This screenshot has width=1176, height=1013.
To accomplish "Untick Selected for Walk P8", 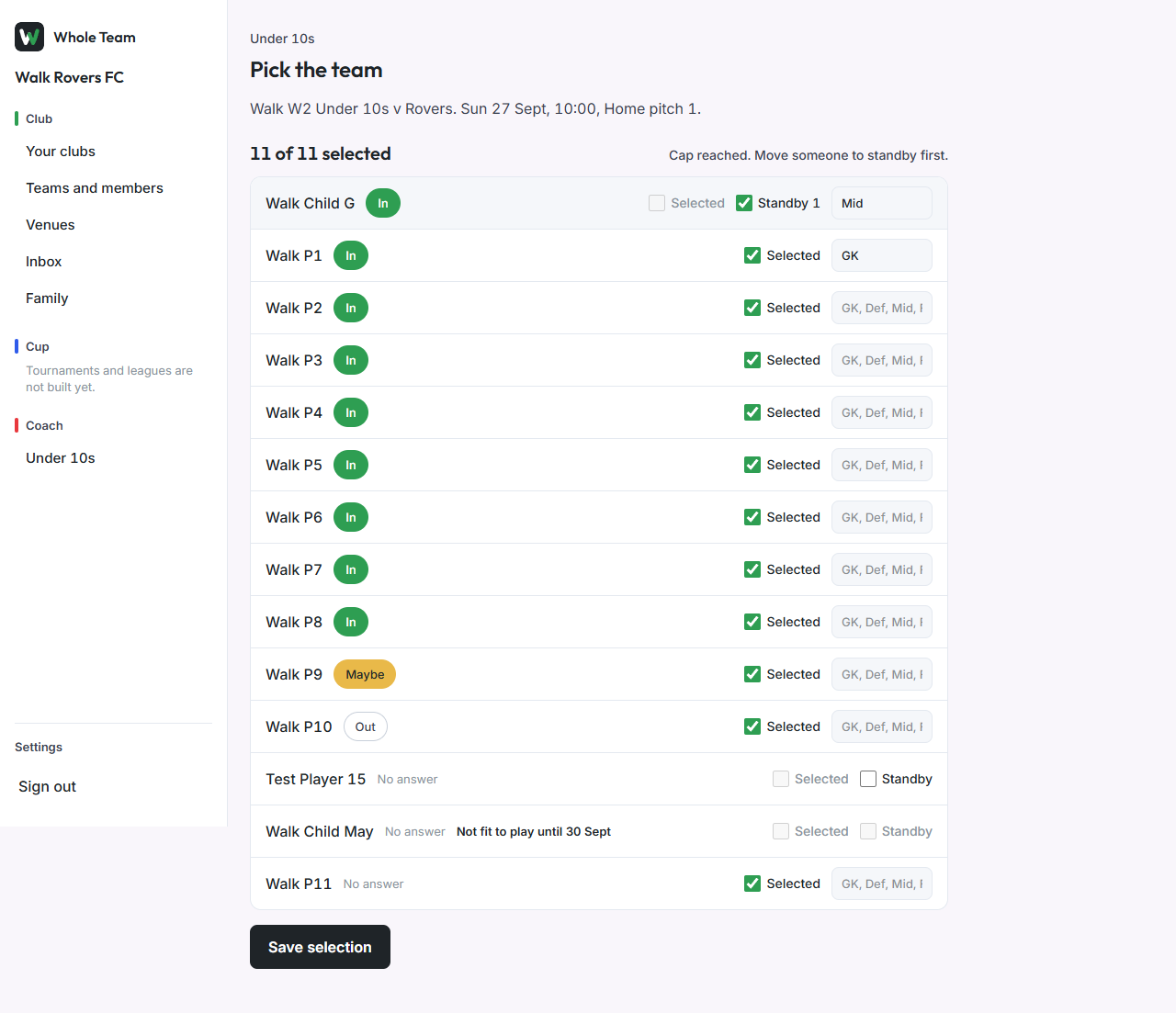I will (752, 622).
